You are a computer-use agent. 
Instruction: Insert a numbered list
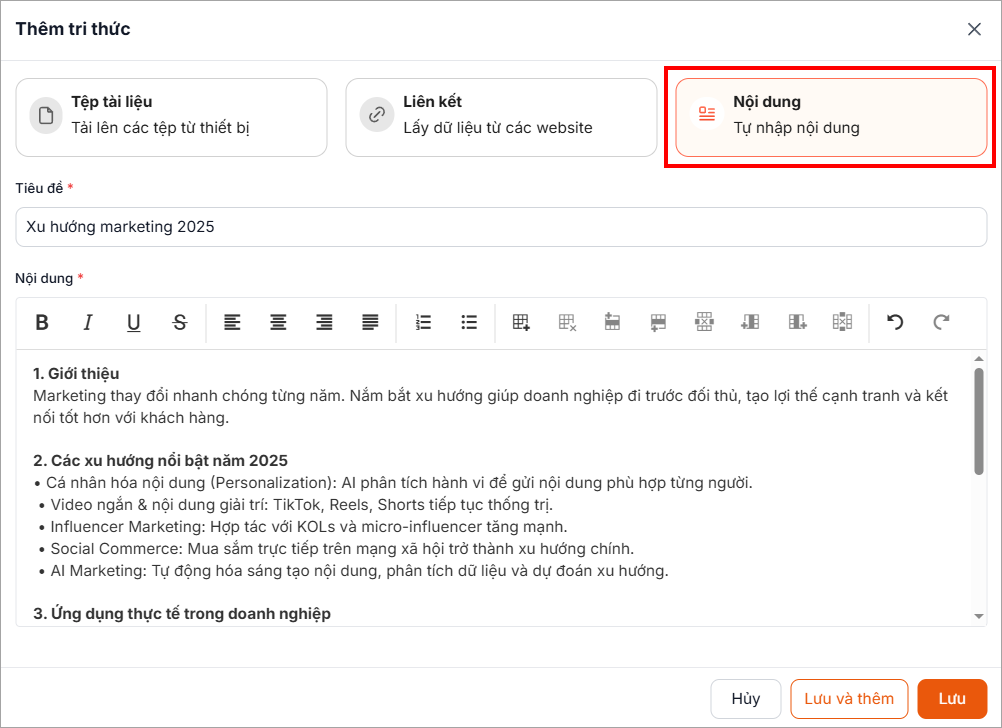[423, 322]
